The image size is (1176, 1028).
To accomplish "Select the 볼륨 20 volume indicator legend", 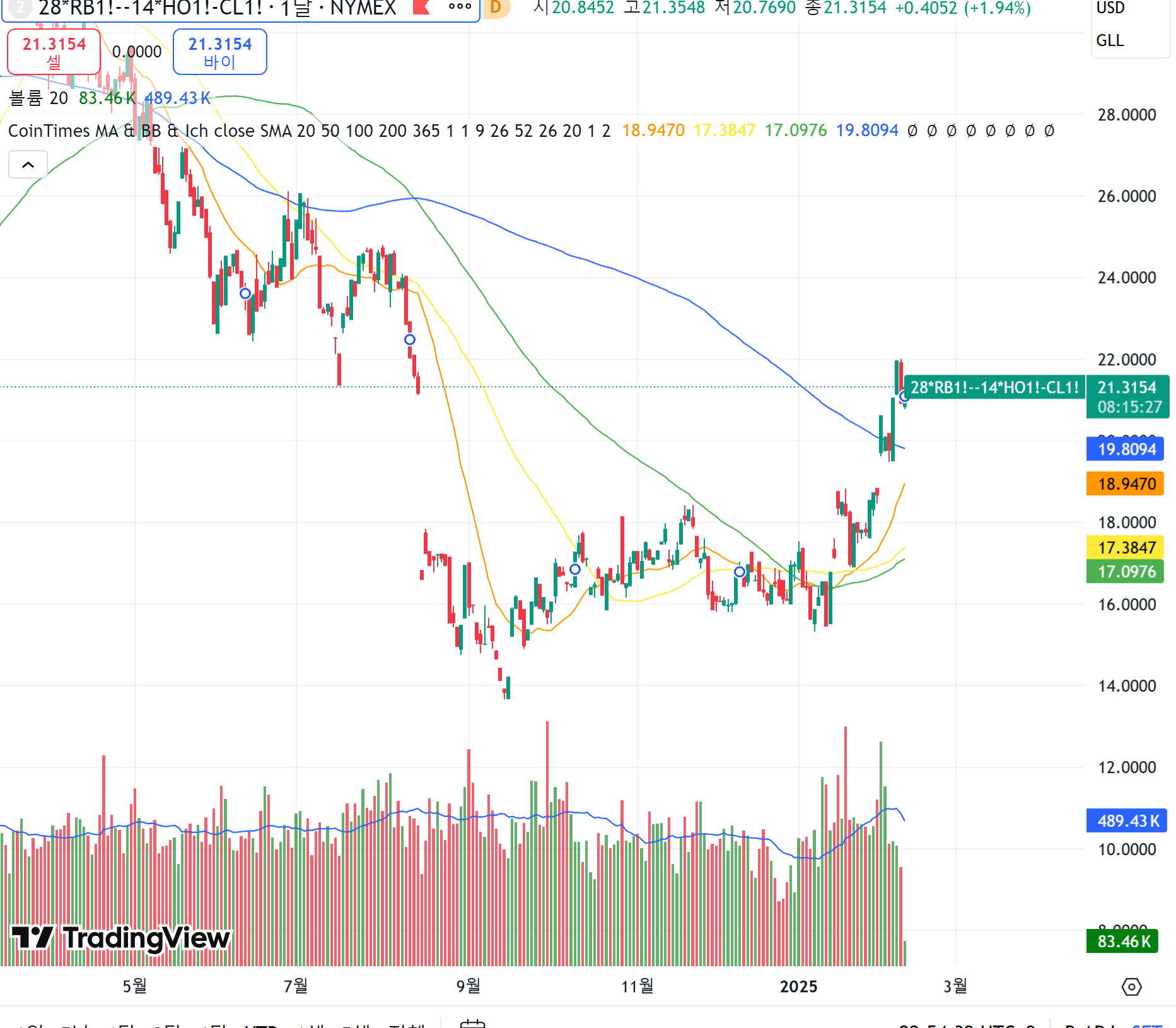I will [38, 98].
